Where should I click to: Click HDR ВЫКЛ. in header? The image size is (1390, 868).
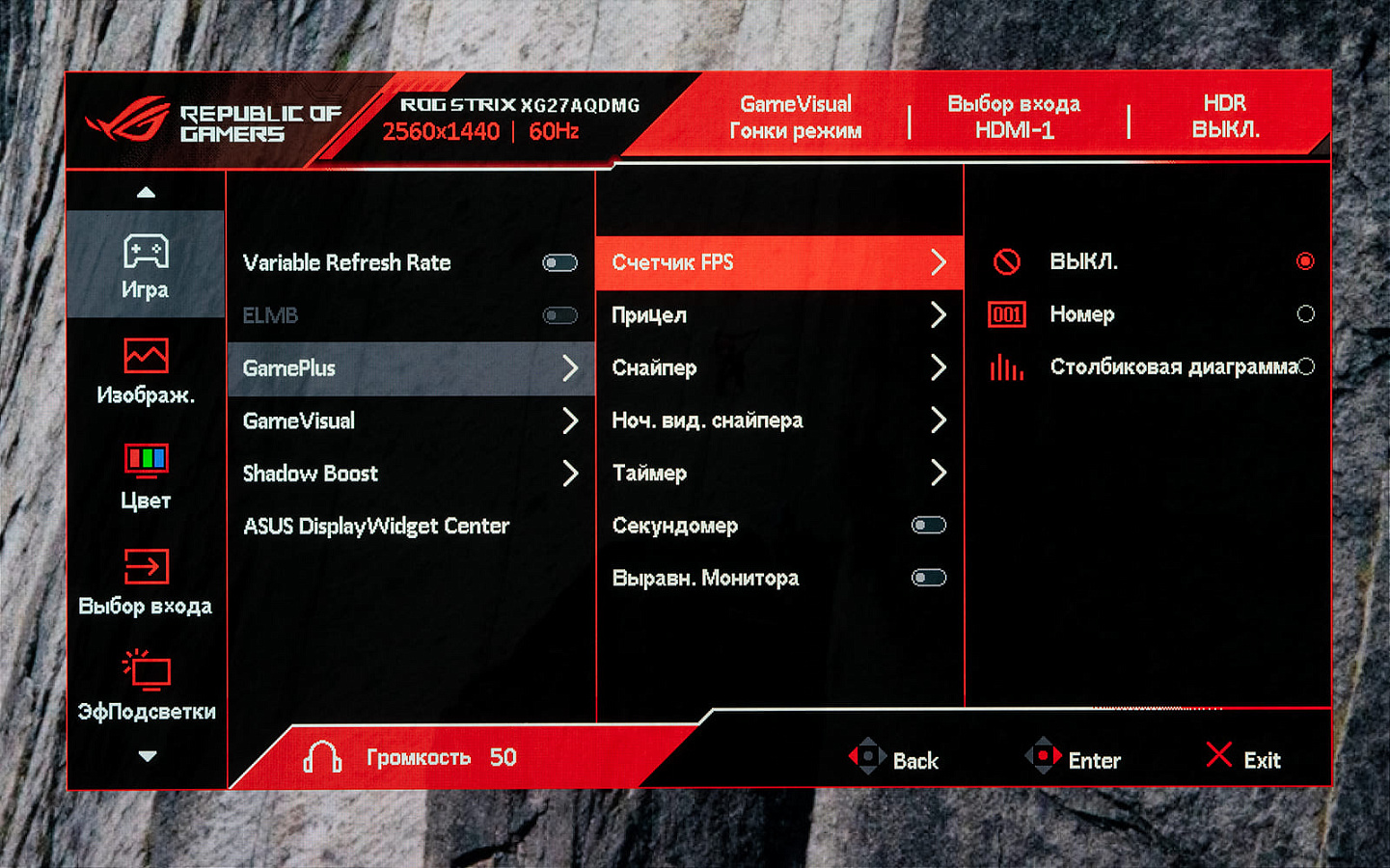(x=1225, y=117)
